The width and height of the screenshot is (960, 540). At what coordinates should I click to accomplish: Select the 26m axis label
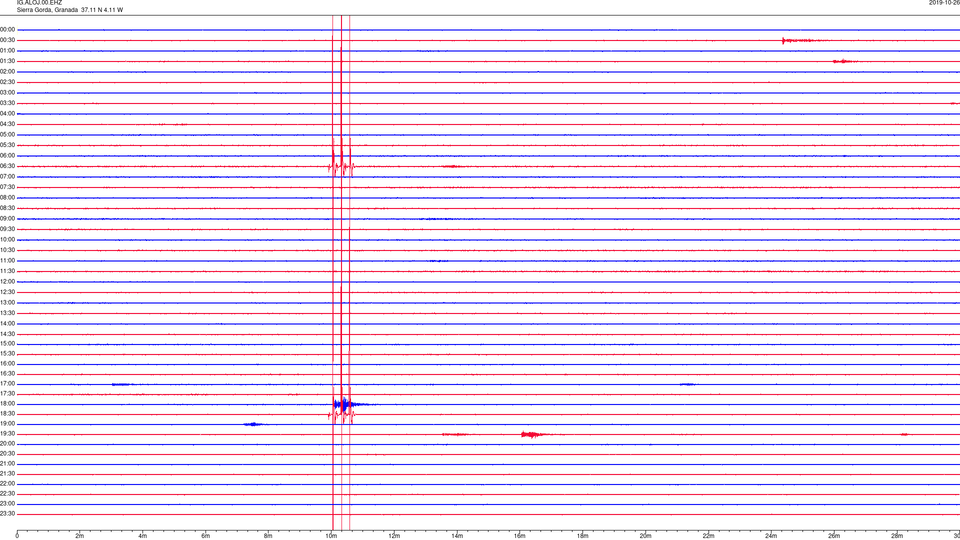click(834, 536)
